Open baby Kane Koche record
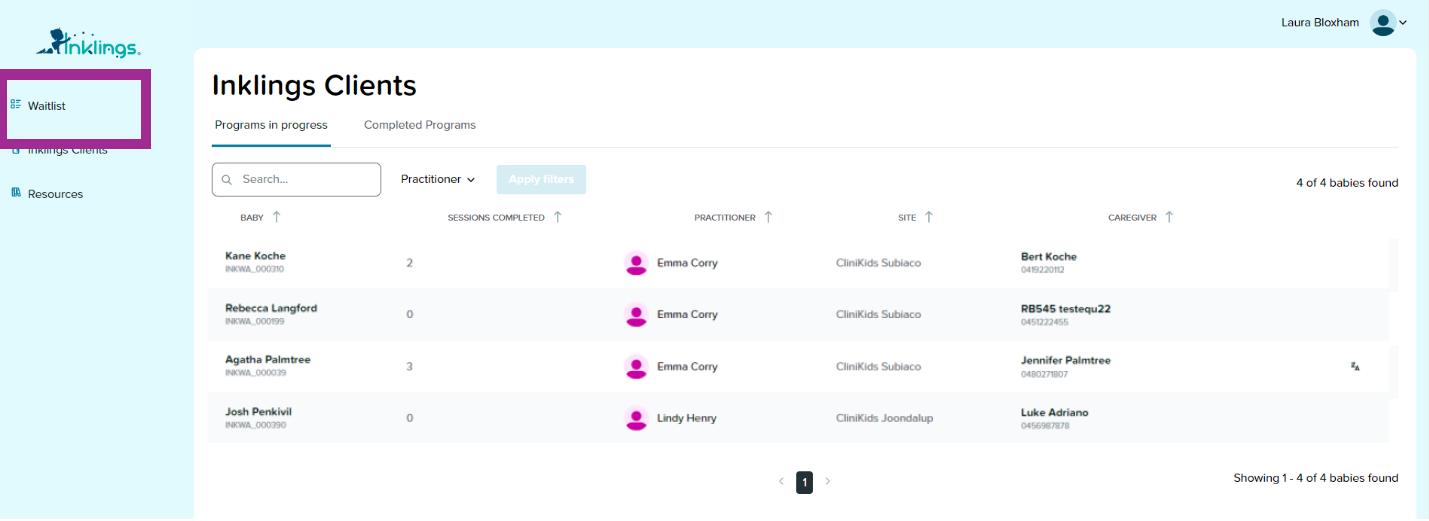 point(255,256)
